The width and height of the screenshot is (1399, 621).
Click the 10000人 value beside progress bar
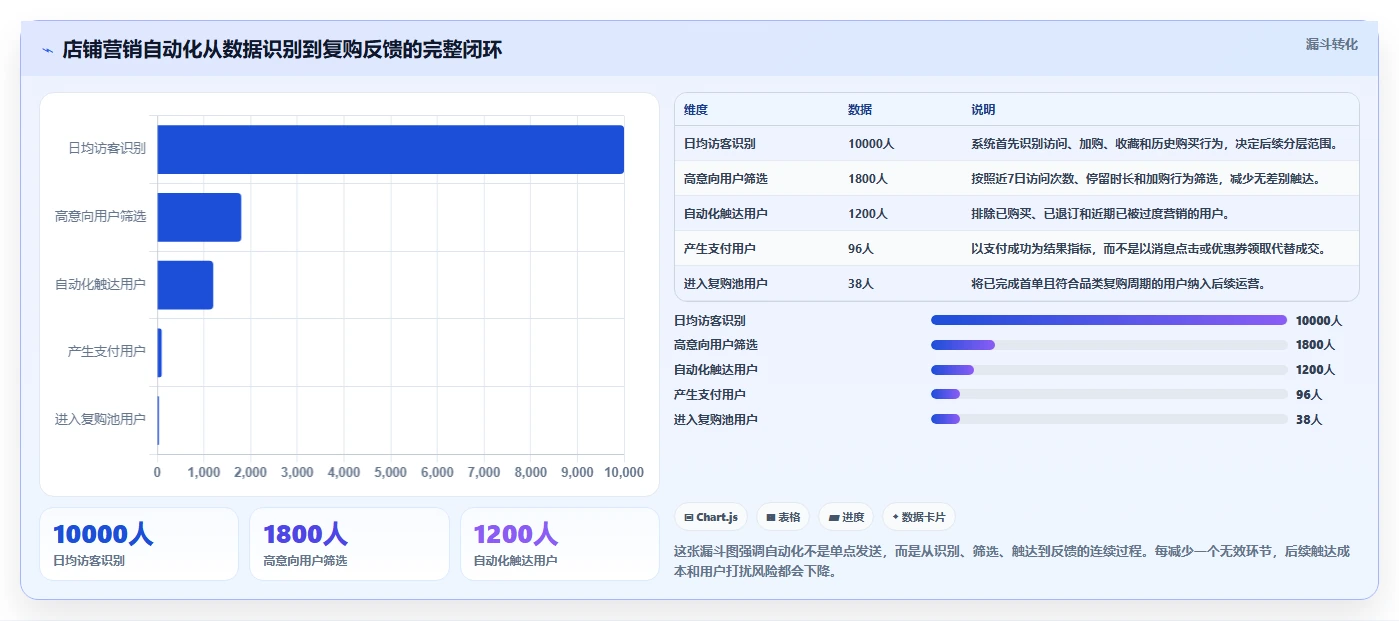(x=1319, y=321)
